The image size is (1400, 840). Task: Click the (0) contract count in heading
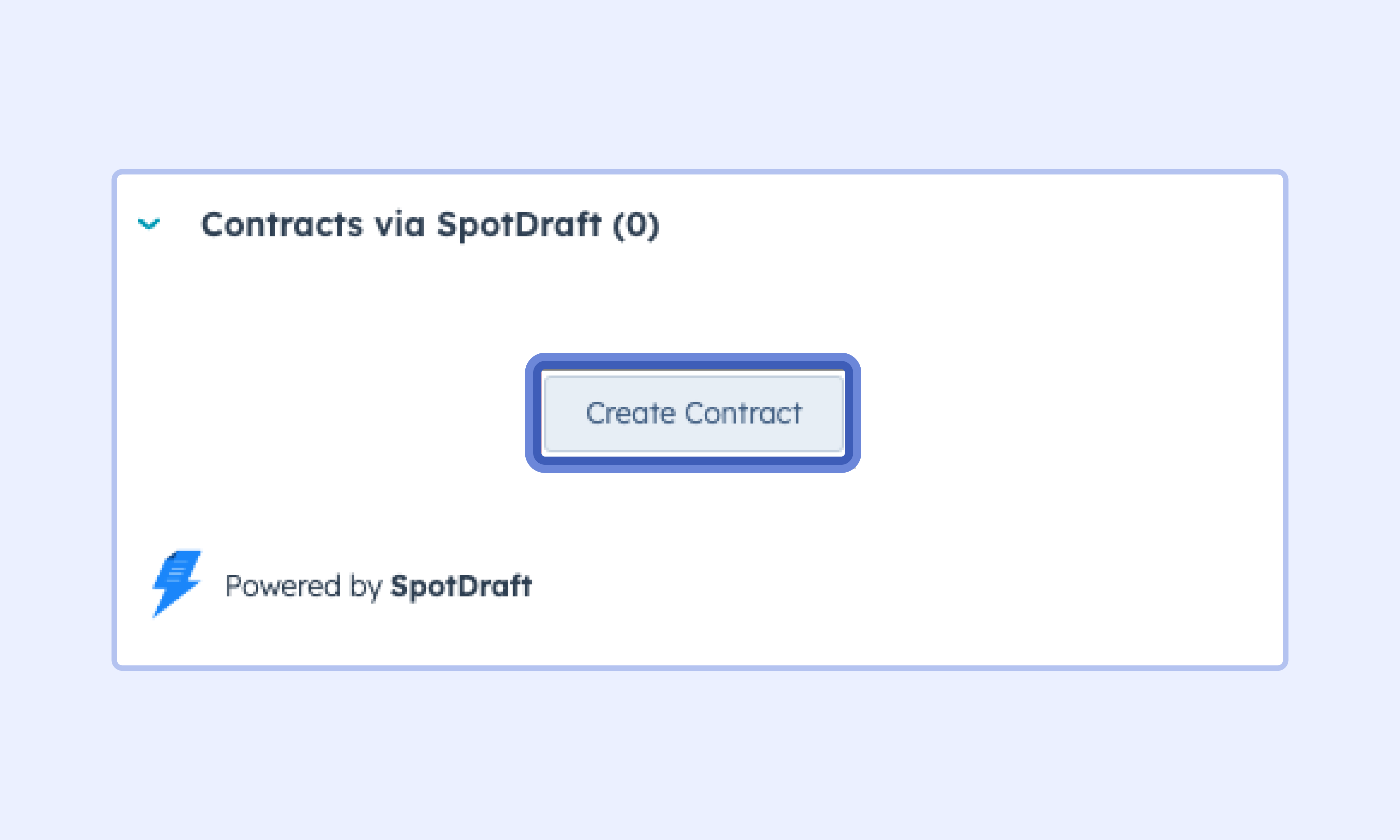(x=636, y=225)
